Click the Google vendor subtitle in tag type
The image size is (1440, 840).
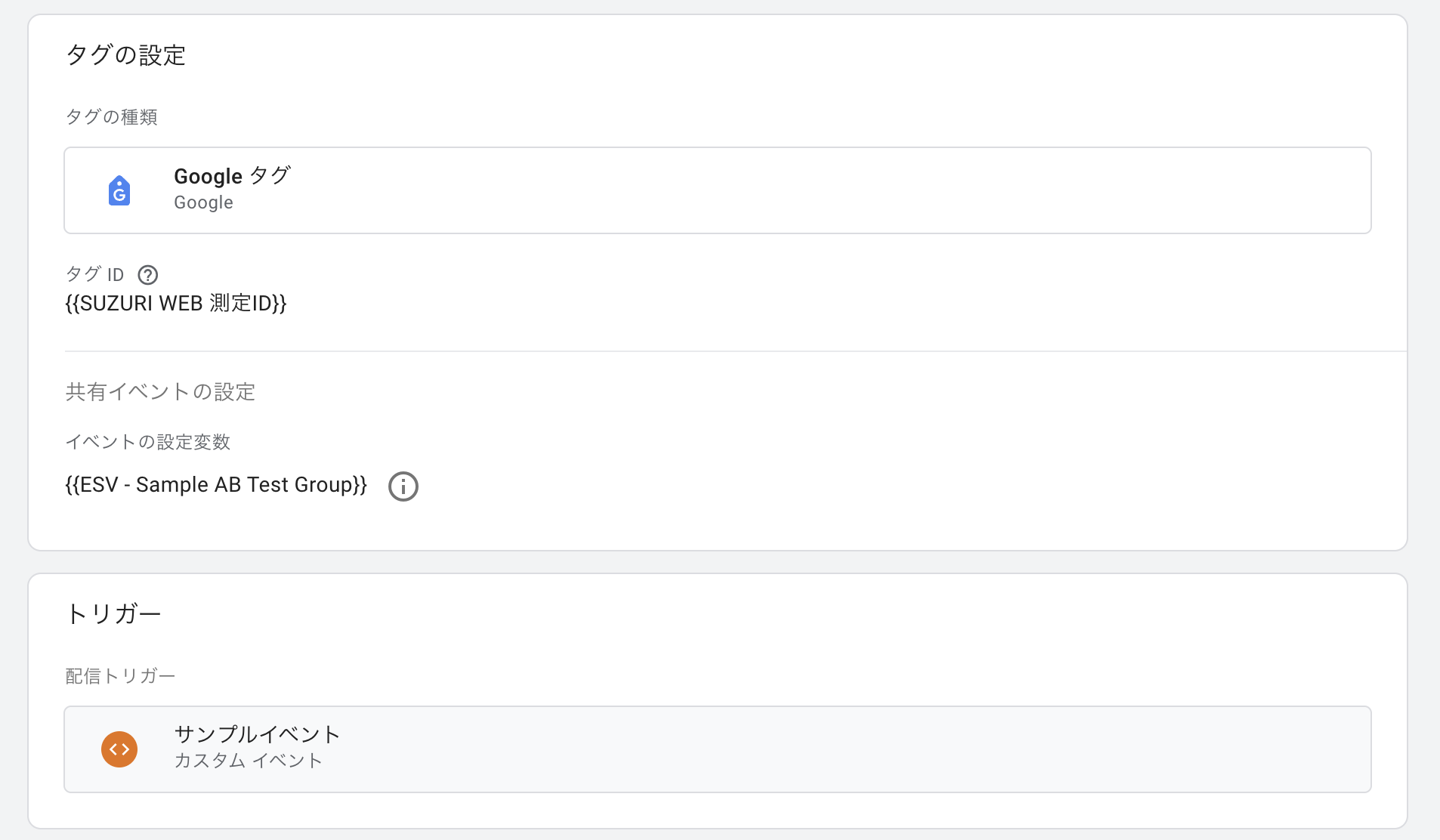point(203,202)
